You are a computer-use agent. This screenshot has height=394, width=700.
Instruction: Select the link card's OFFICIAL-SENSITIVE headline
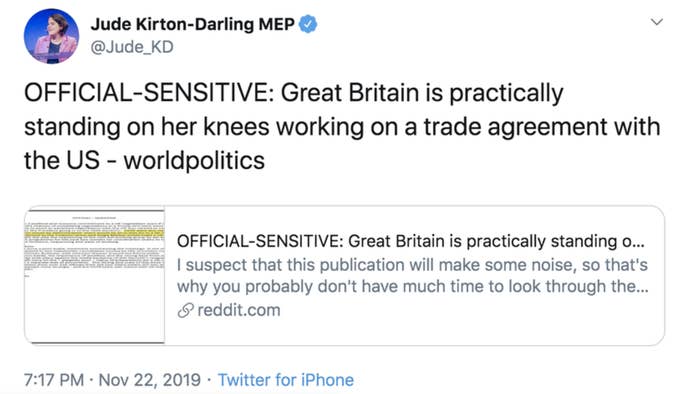[x=411, y=241]
